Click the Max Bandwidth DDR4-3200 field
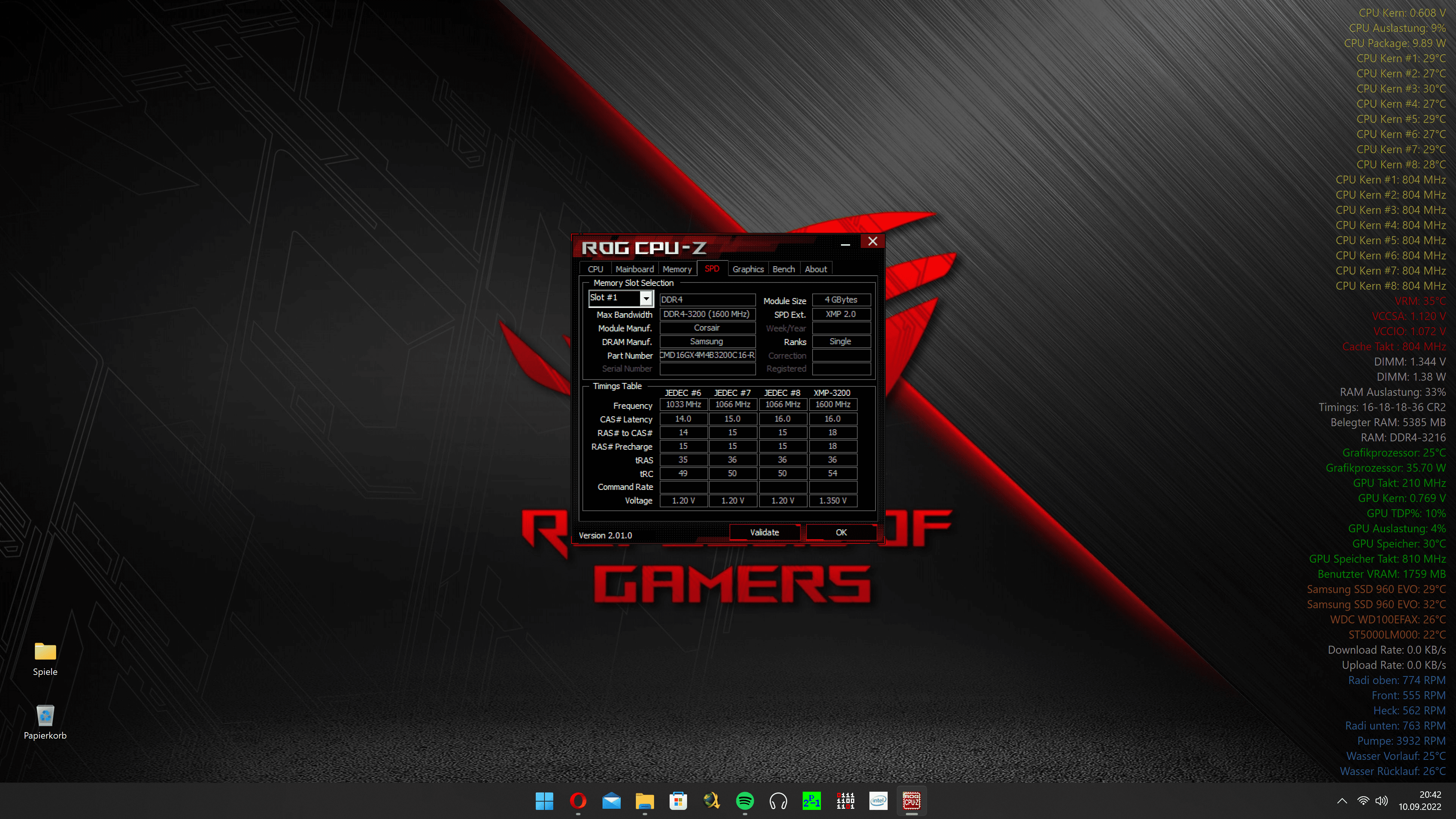The width and height of the screenshot is (1456, 819). point(707,314)
